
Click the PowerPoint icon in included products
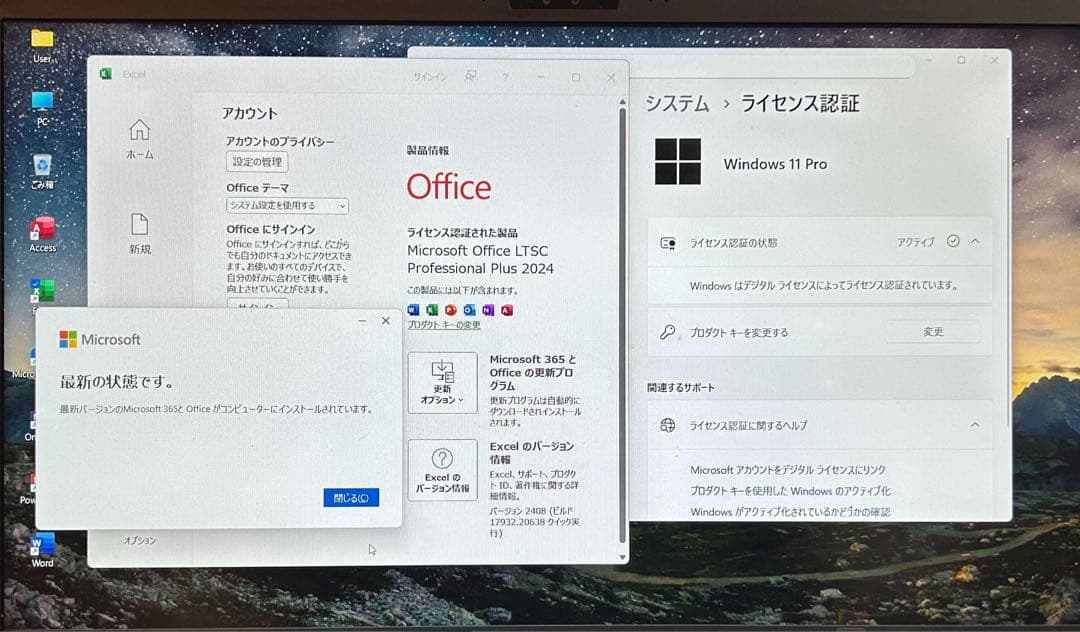click(451, 310)
